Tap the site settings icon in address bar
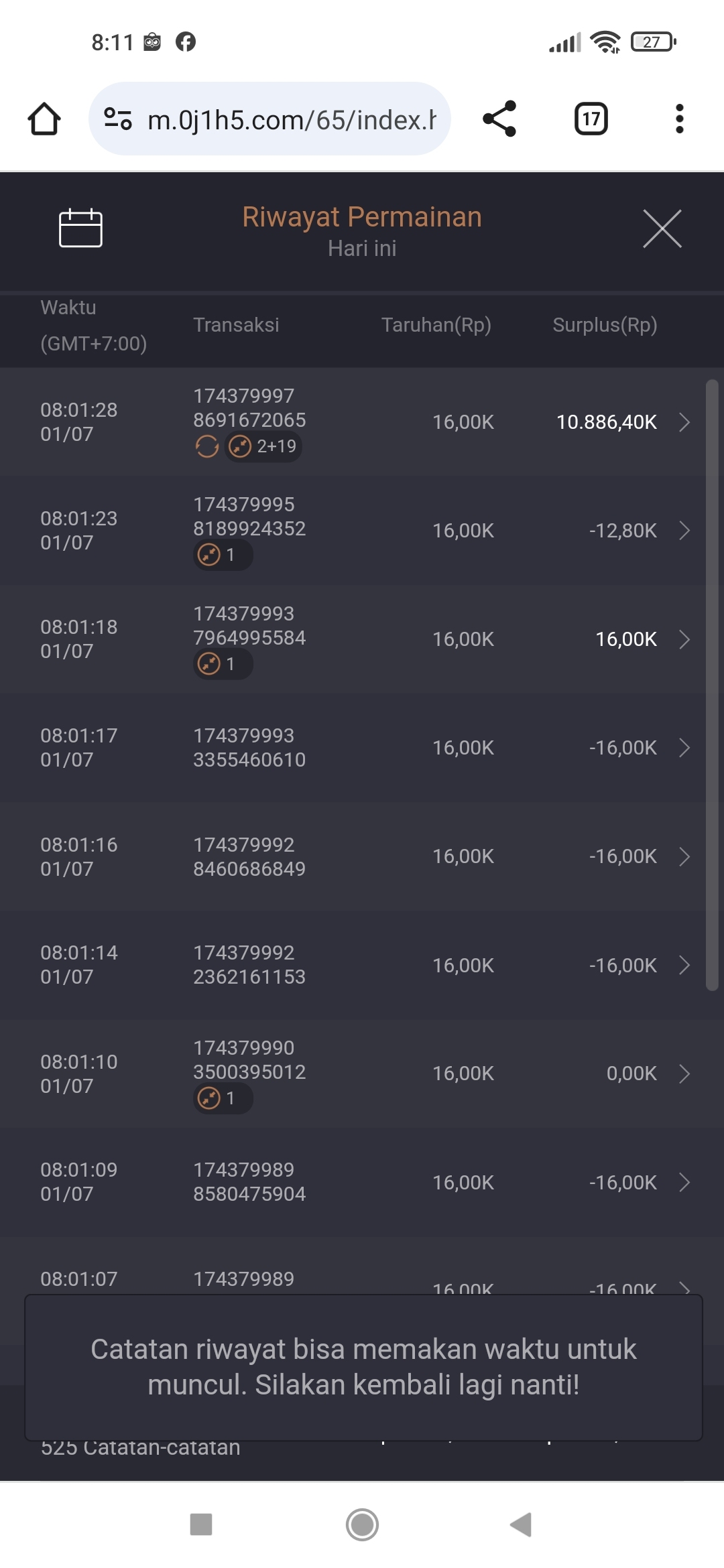The image size is (724, 1568). pos(118,119)
